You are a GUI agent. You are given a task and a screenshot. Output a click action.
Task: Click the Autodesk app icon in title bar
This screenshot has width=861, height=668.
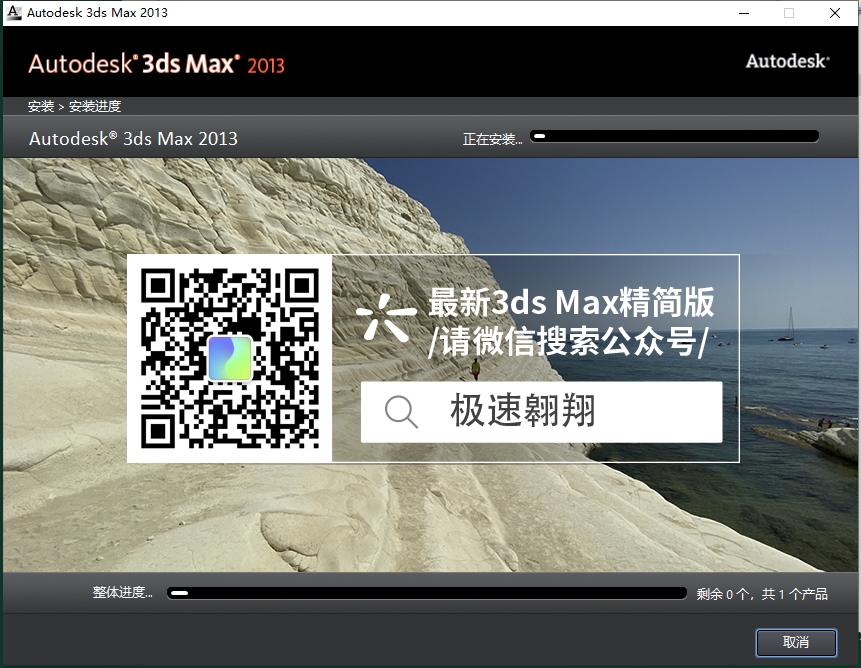click(14, 13)
